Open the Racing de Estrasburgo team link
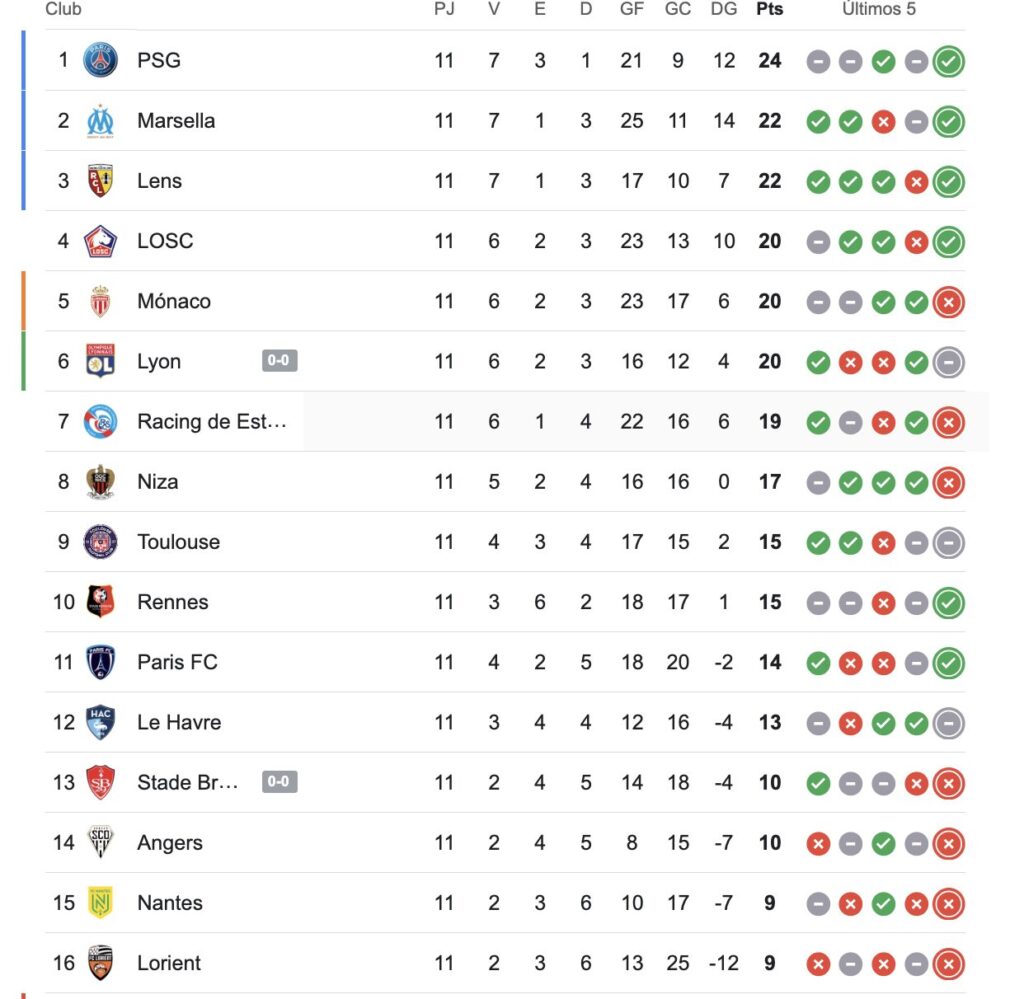1024x999 pixels. pos(211,422)
